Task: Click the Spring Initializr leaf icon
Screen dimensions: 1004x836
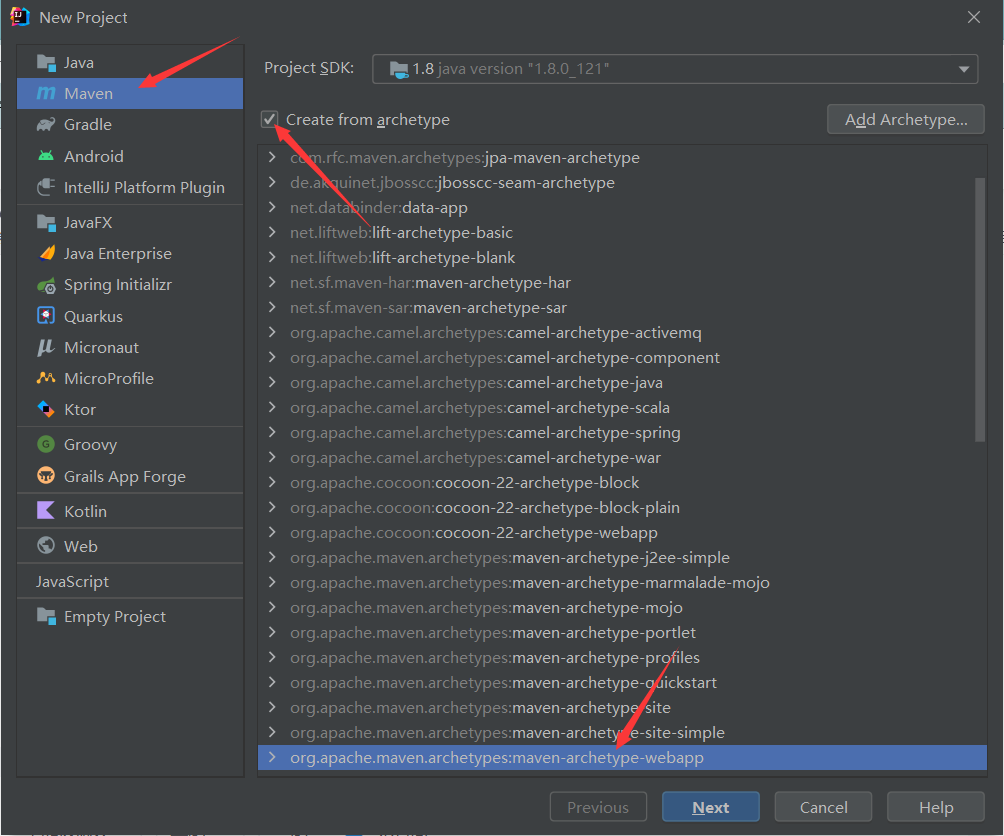Action: coord(46,285)
